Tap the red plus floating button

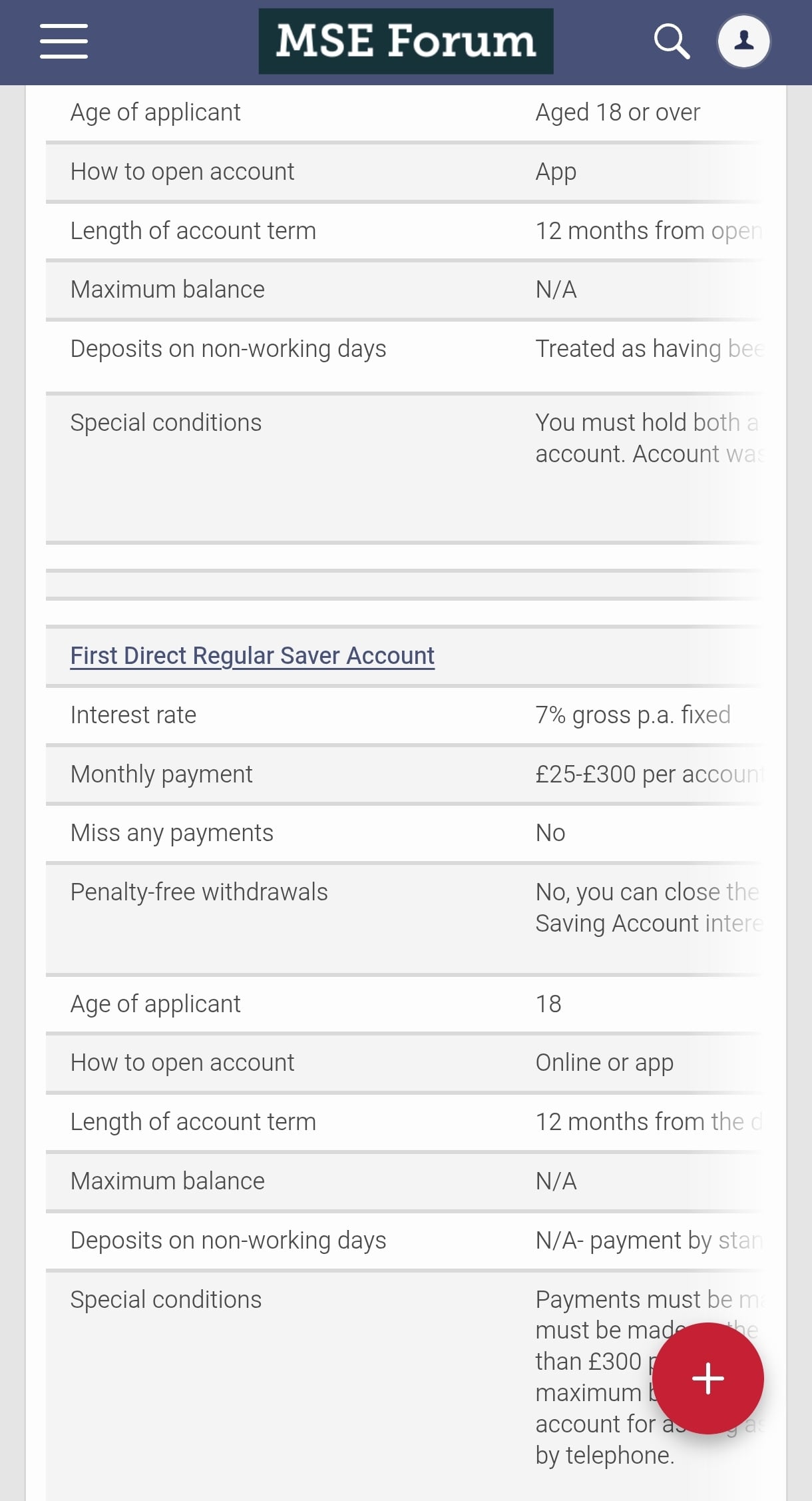coord(708,1378)
